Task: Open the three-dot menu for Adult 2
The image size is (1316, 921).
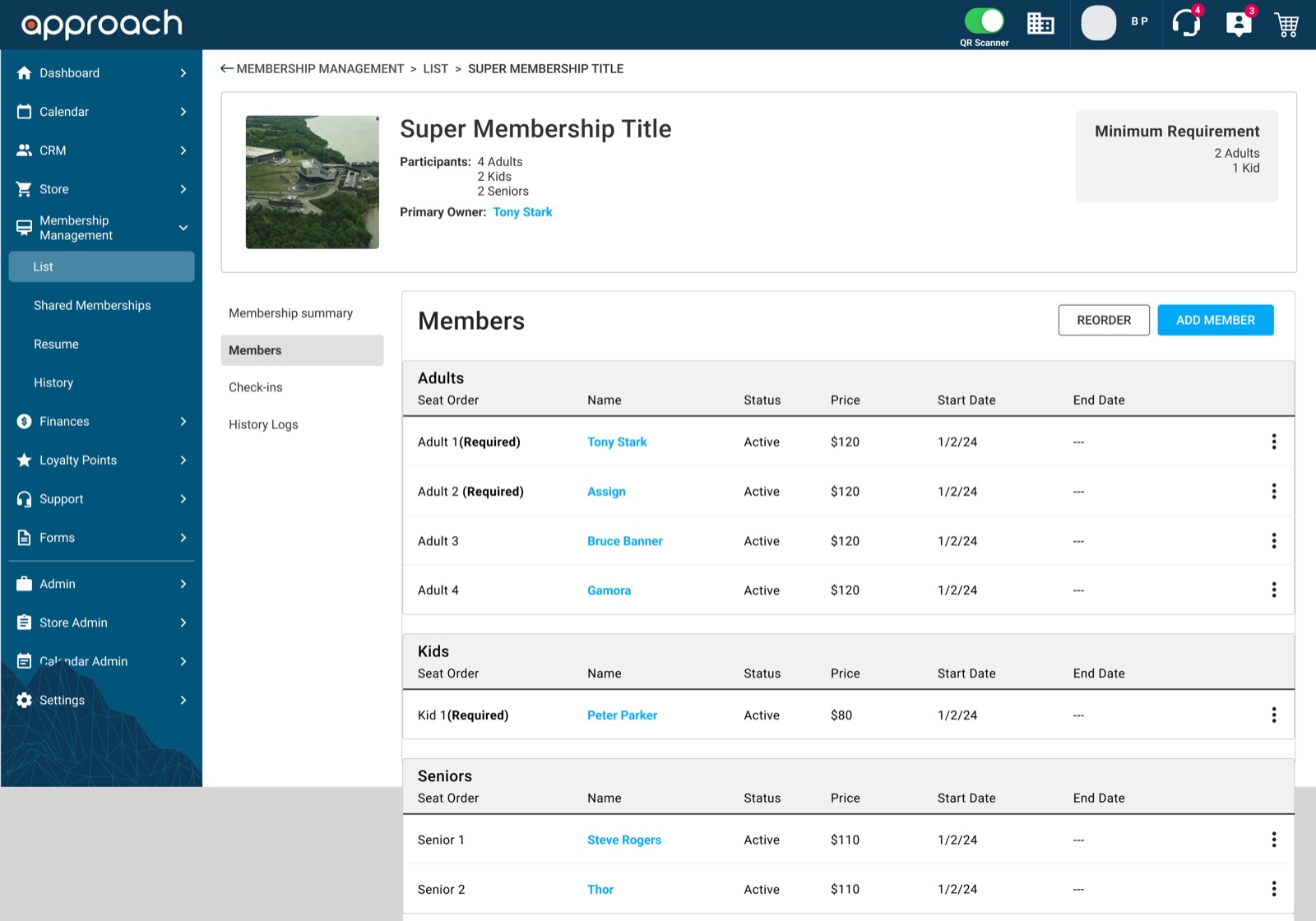Action: coord(1274,491)
